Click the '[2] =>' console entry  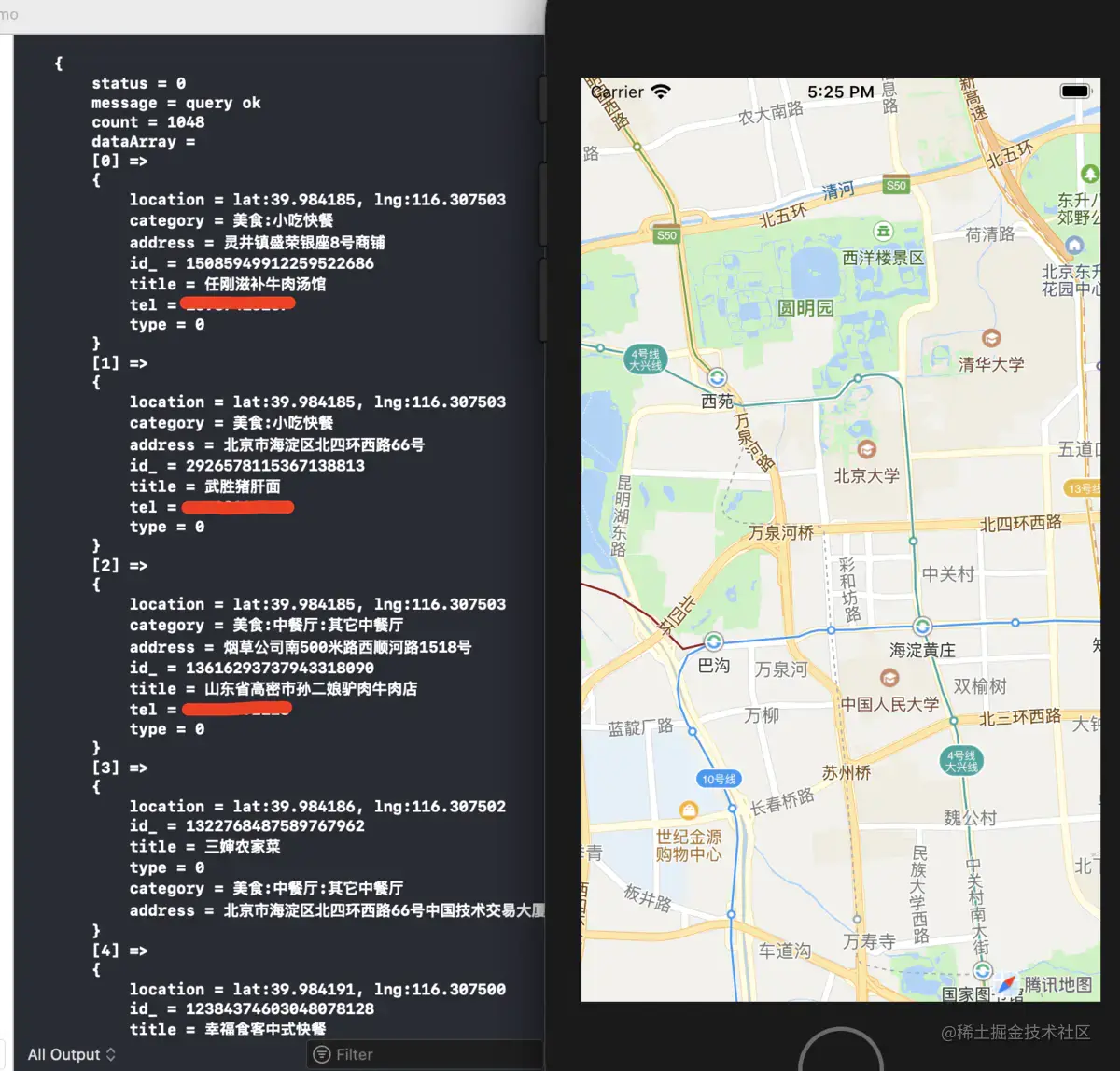(x=119, y=566)
